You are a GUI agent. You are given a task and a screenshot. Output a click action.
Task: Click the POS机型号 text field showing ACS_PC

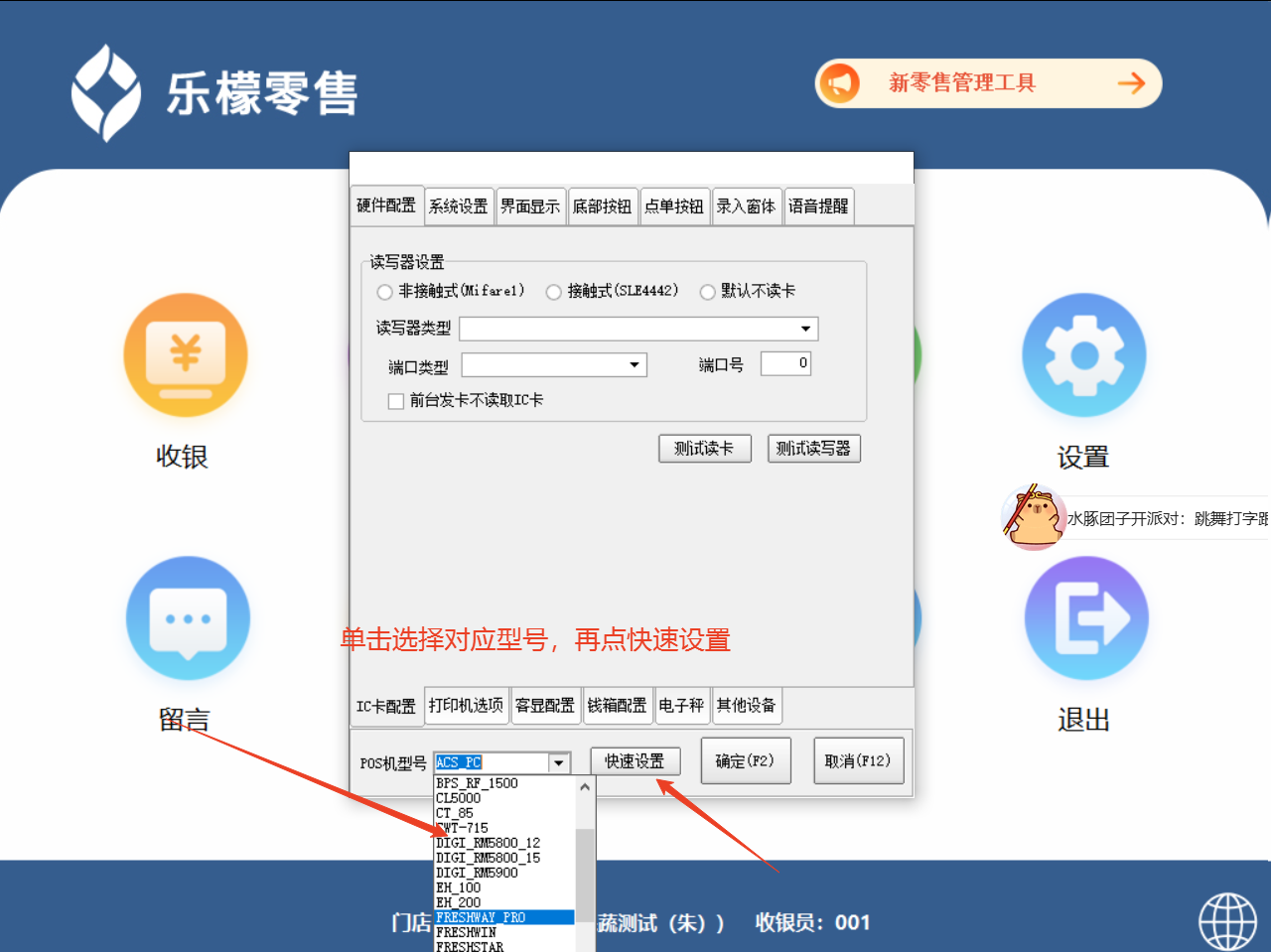point(492,762)
